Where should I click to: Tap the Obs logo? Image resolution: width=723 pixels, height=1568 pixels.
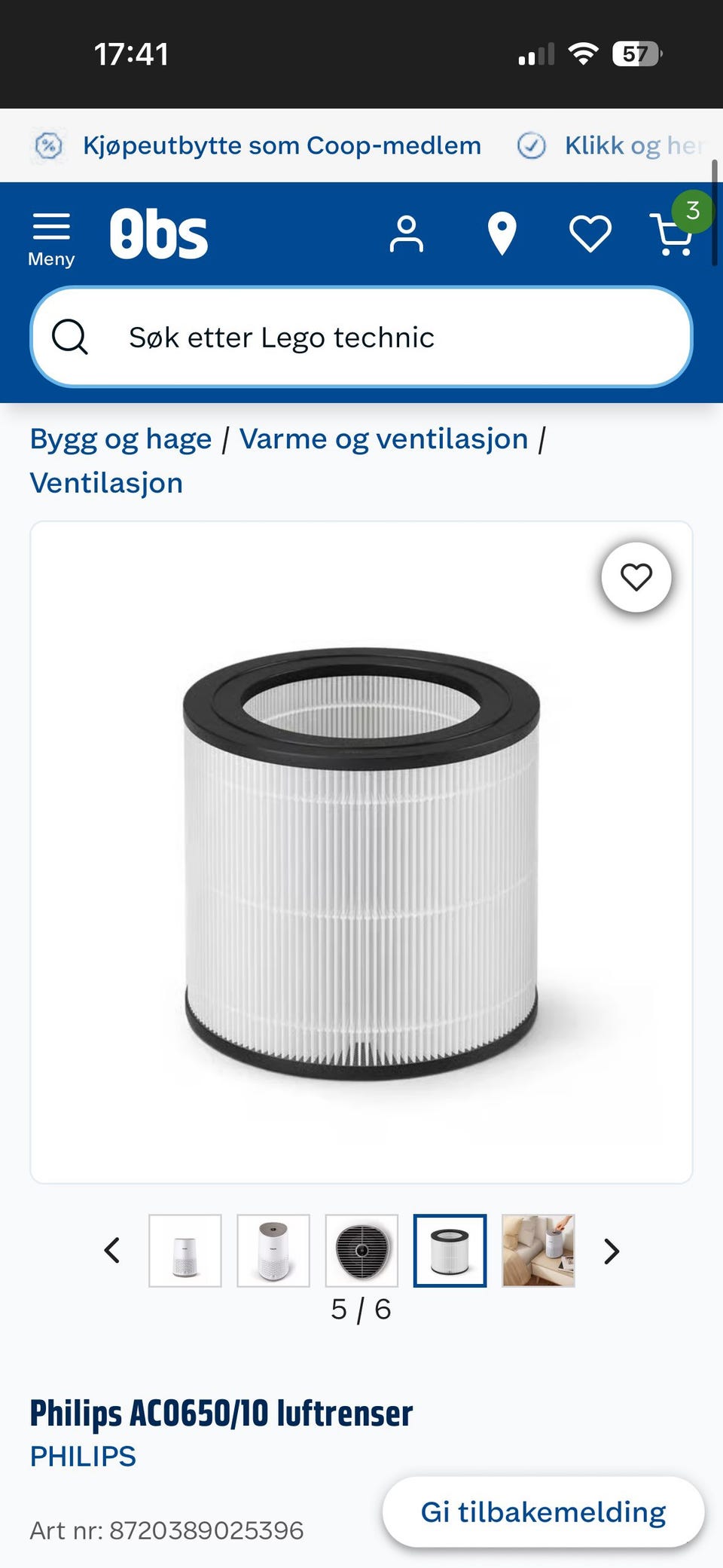click(159, 234)
